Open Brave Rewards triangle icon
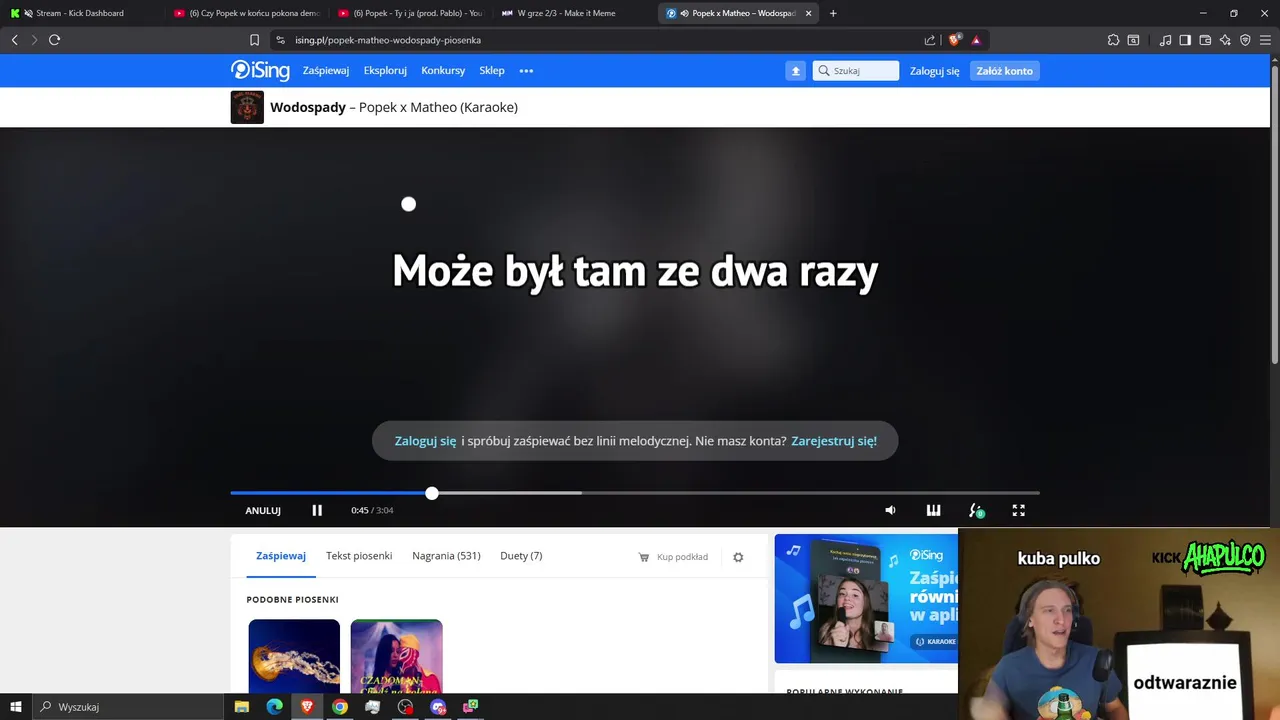The height and width of the screenshot is (720, 1280). click(976, 40)
